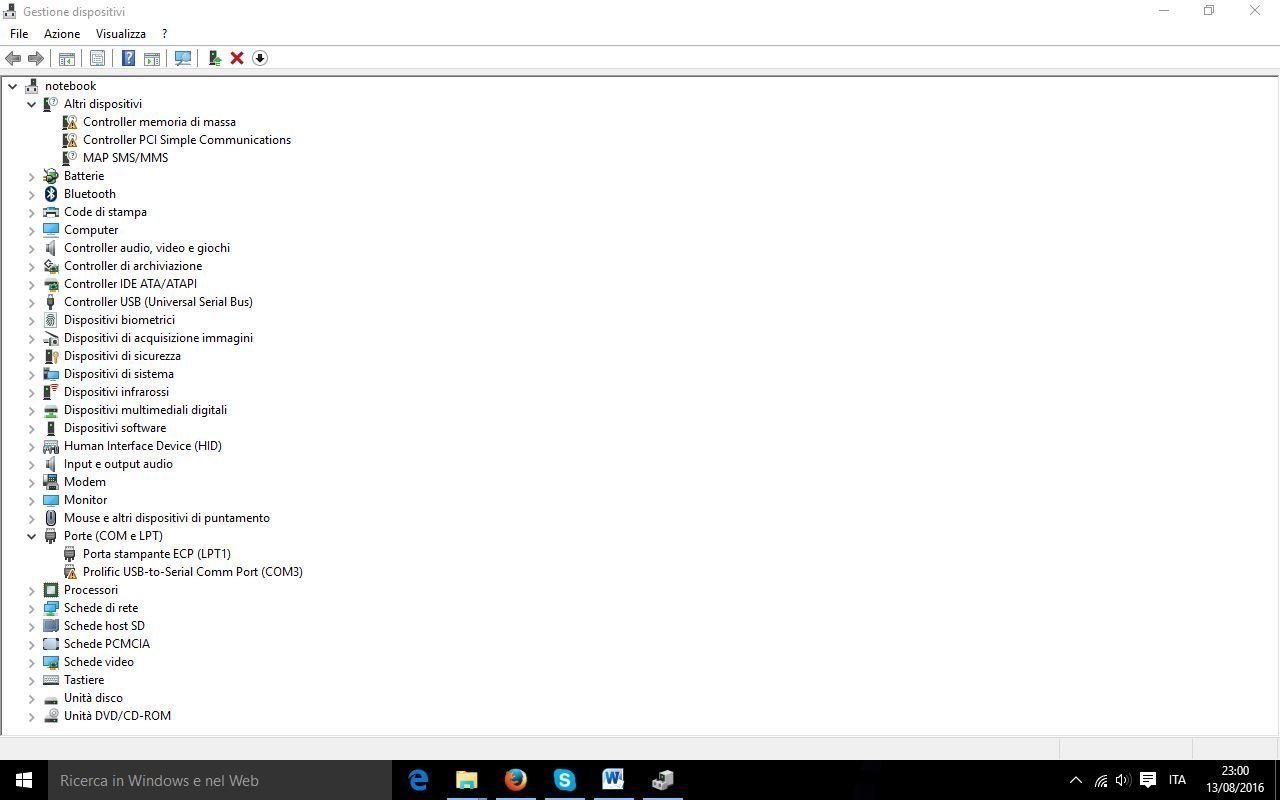Open the Properties toolbar icon

[x=97, y=58]
